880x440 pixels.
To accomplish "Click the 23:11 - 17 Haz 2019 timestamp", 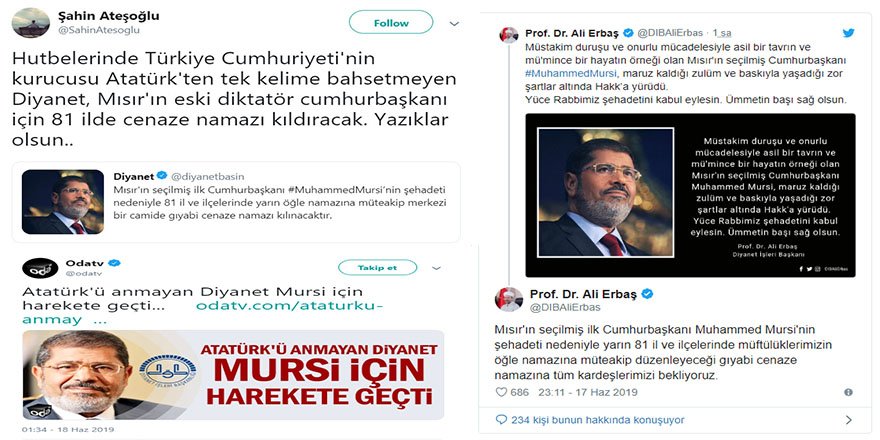I will pyautogui.click(x=588, y=392).
